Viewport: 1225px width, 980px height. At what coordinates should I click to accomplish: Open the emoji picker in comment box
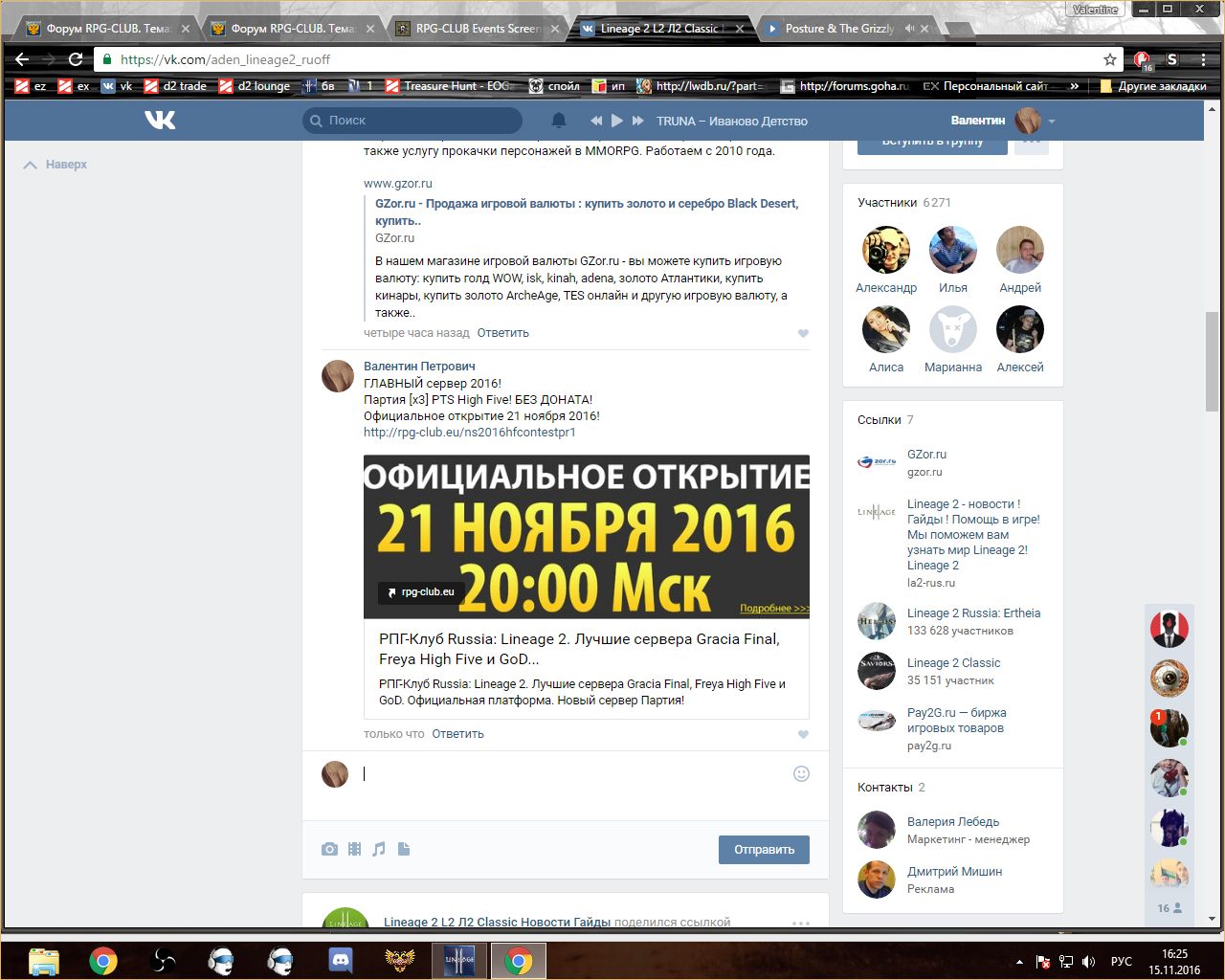[802, 773]
